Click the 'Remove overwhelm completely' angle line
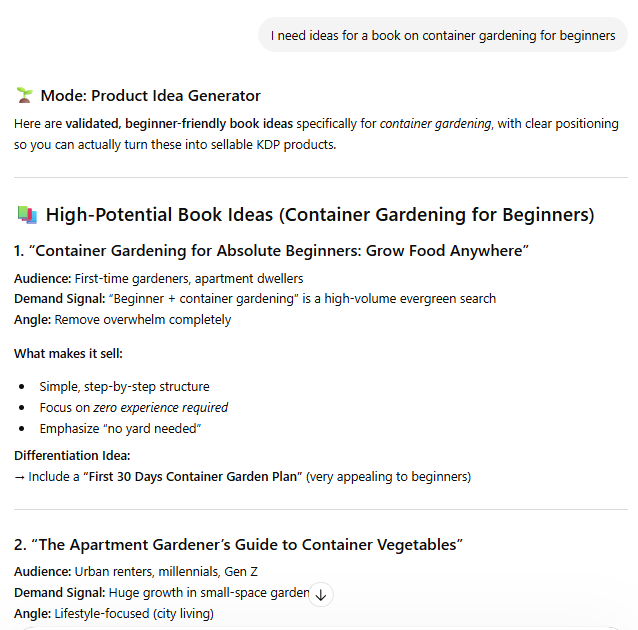The width and height of the screenshot is (638, 630). click(143, 320)
